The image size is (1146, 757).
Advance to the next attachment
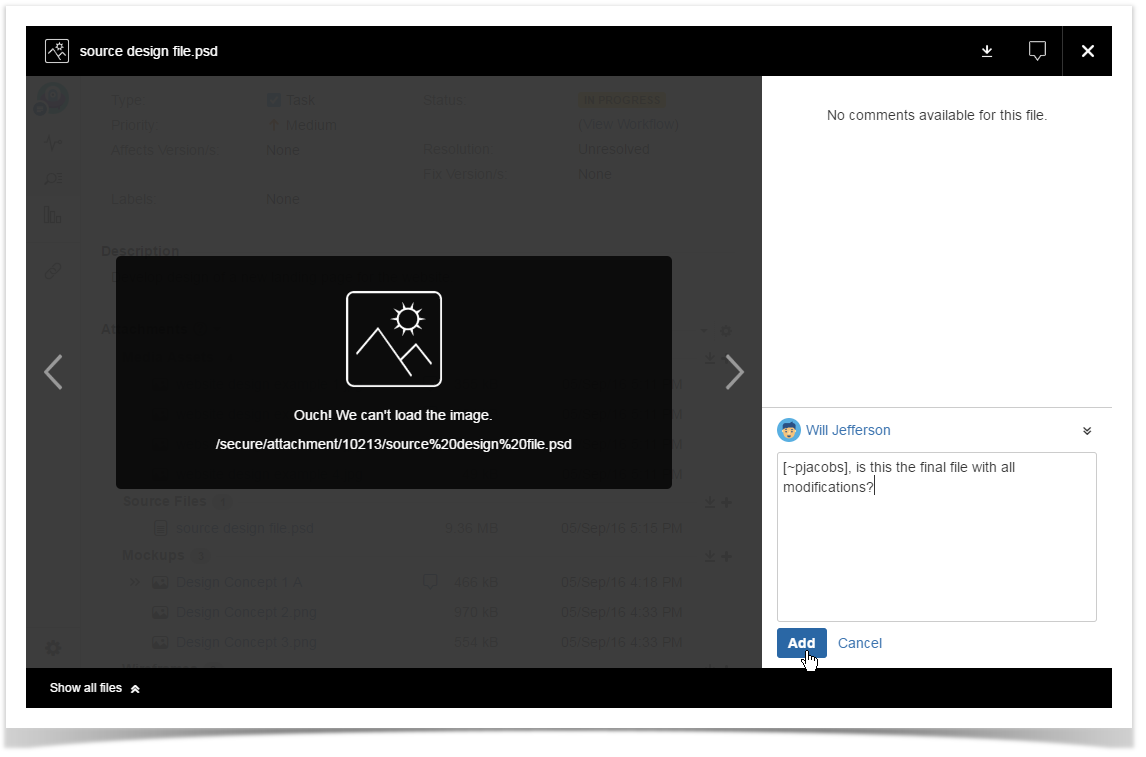click(x=735, y=372)
